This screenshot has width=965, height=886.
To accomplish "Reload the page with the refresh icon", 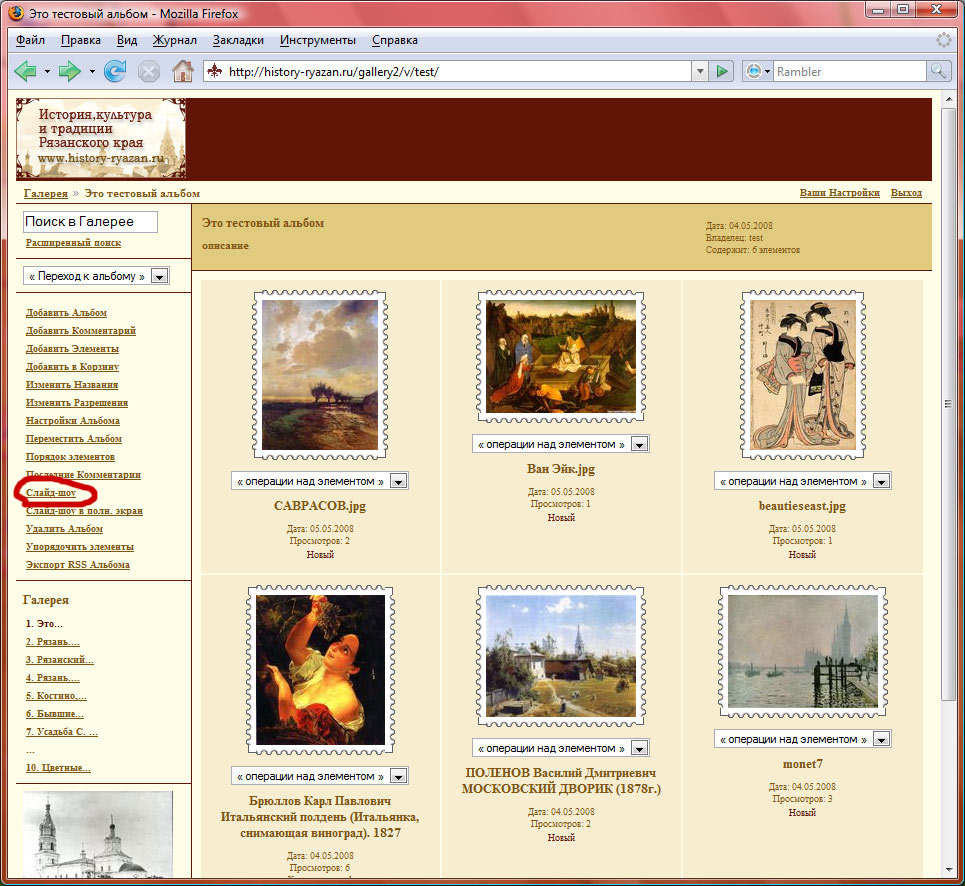I will [x=114, y=71].
